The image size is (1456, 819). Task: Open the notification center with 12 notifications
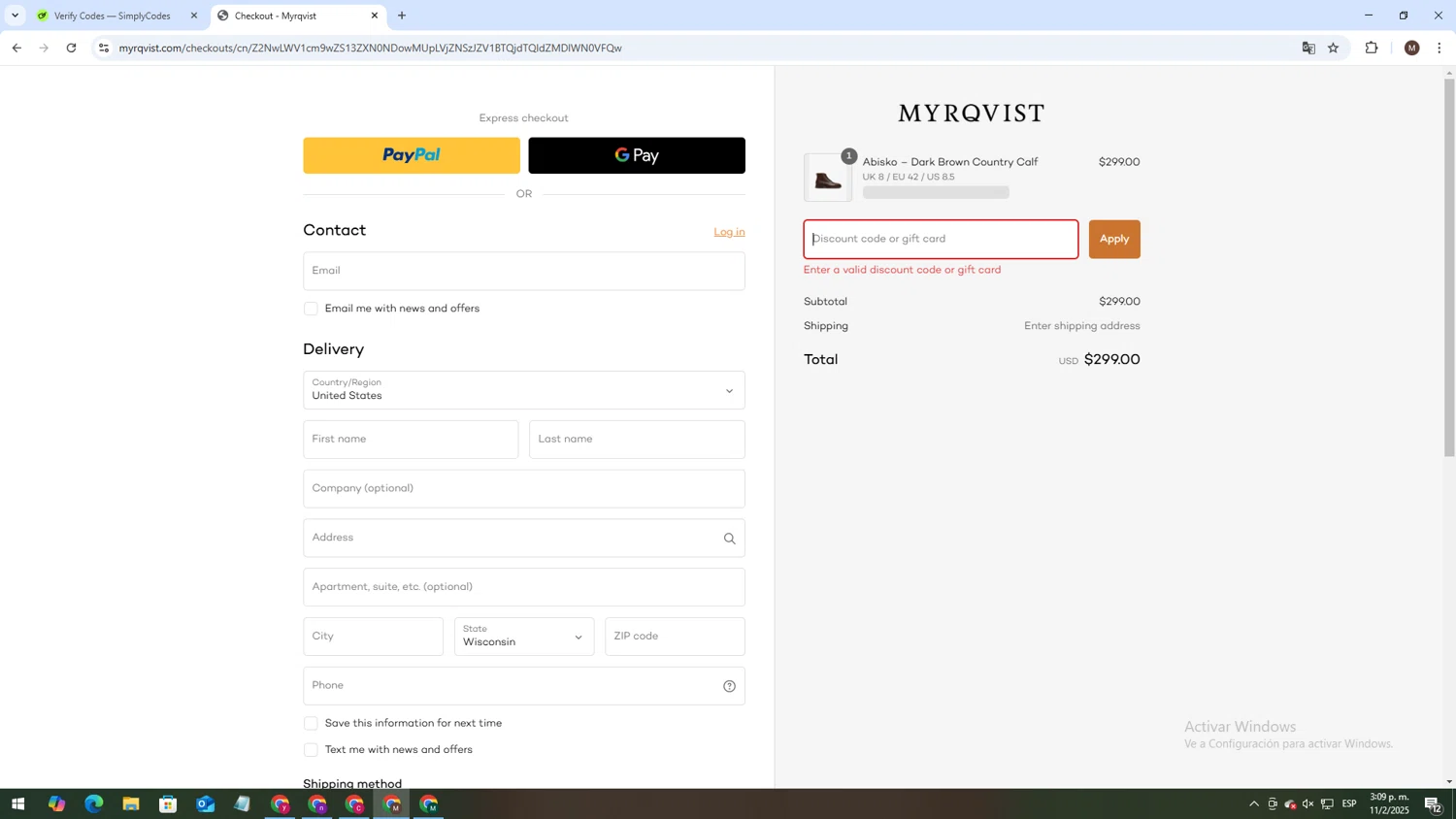[x=1433, y=804]
